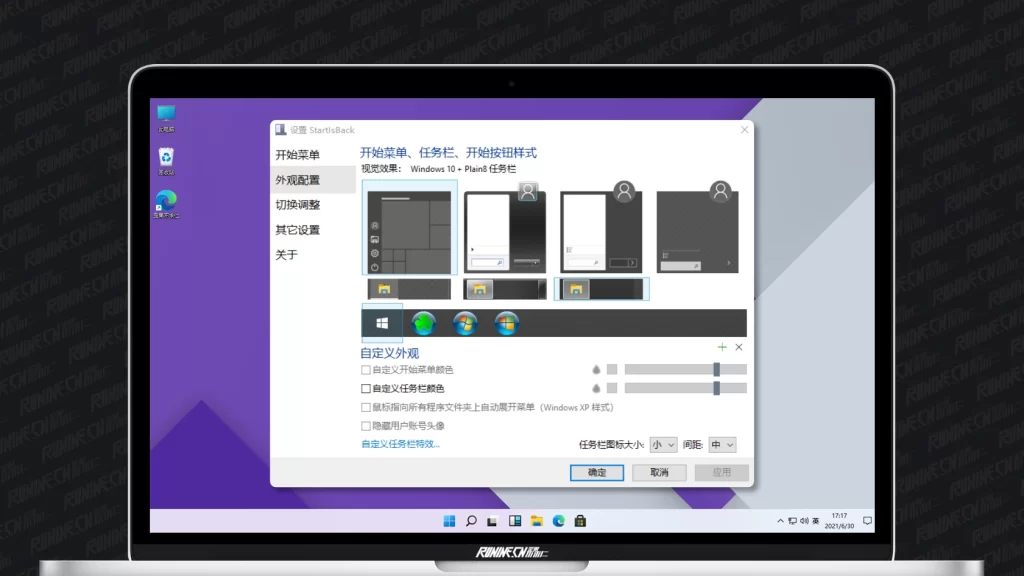Image resolution: width=1024 pixels, height=576 pixels.
Task: Enable the 自定义开始菜单颜色 checkbox
Action: pyautogui.click(x=366, y=370)
